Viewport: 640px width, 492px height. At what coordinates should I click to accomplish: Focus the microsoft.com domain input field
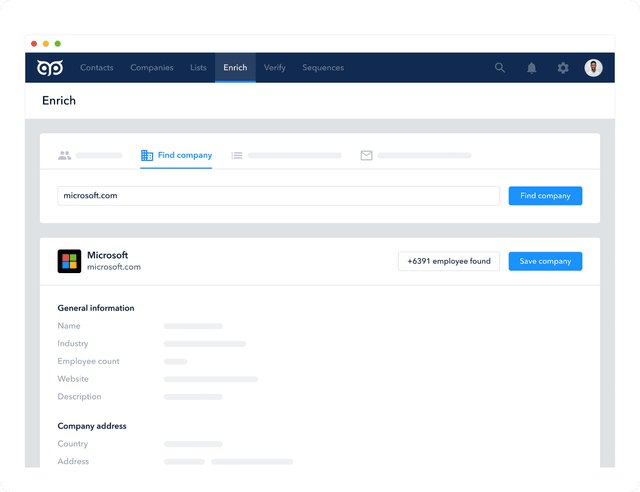278,196
